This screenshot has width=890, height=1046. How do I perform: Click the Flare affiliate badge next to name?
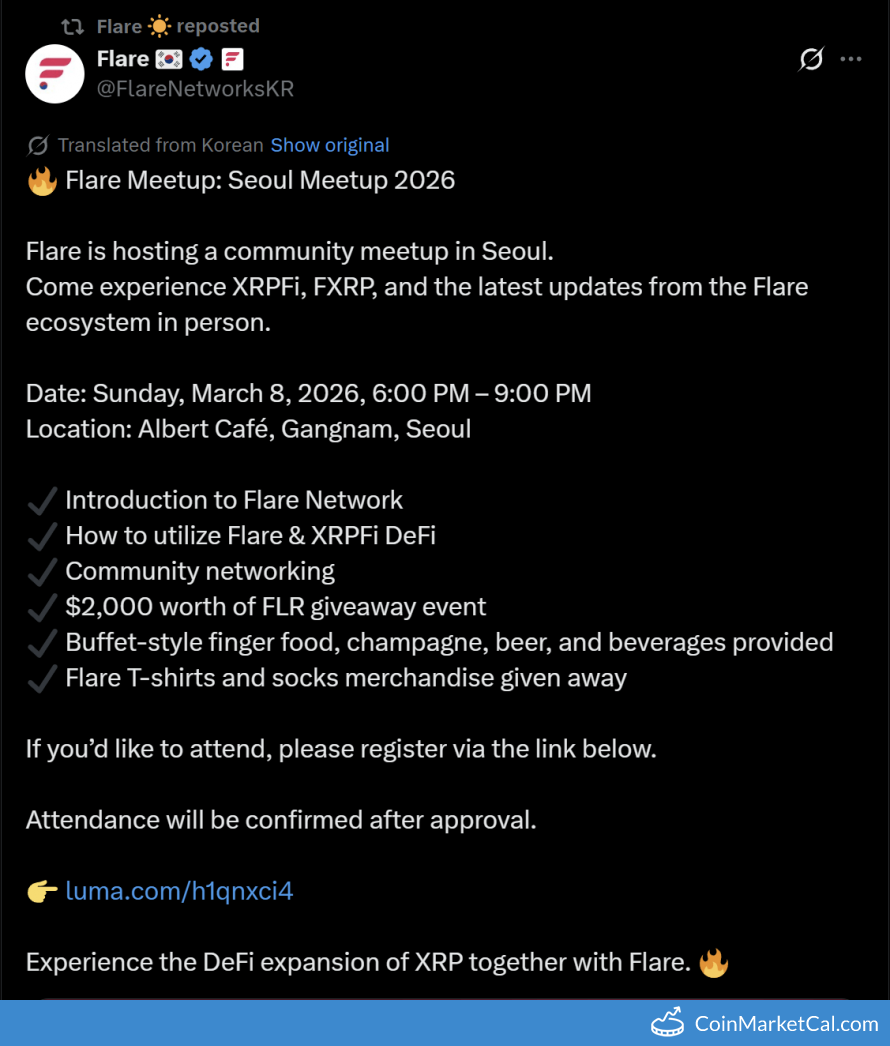point(232,59)
